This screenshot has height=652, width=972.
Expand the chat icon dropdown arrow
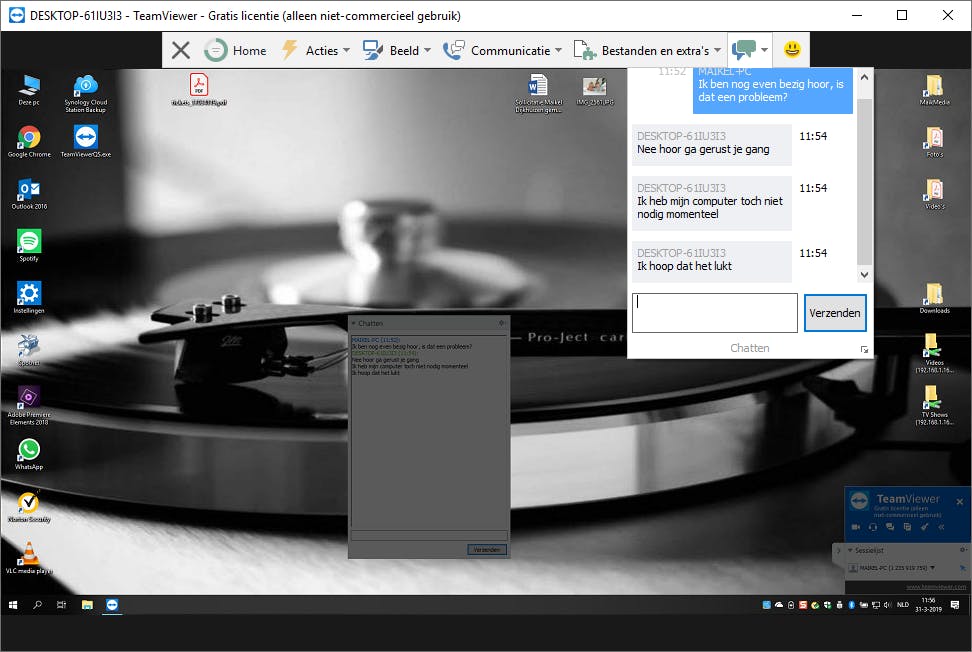[764, 50]
